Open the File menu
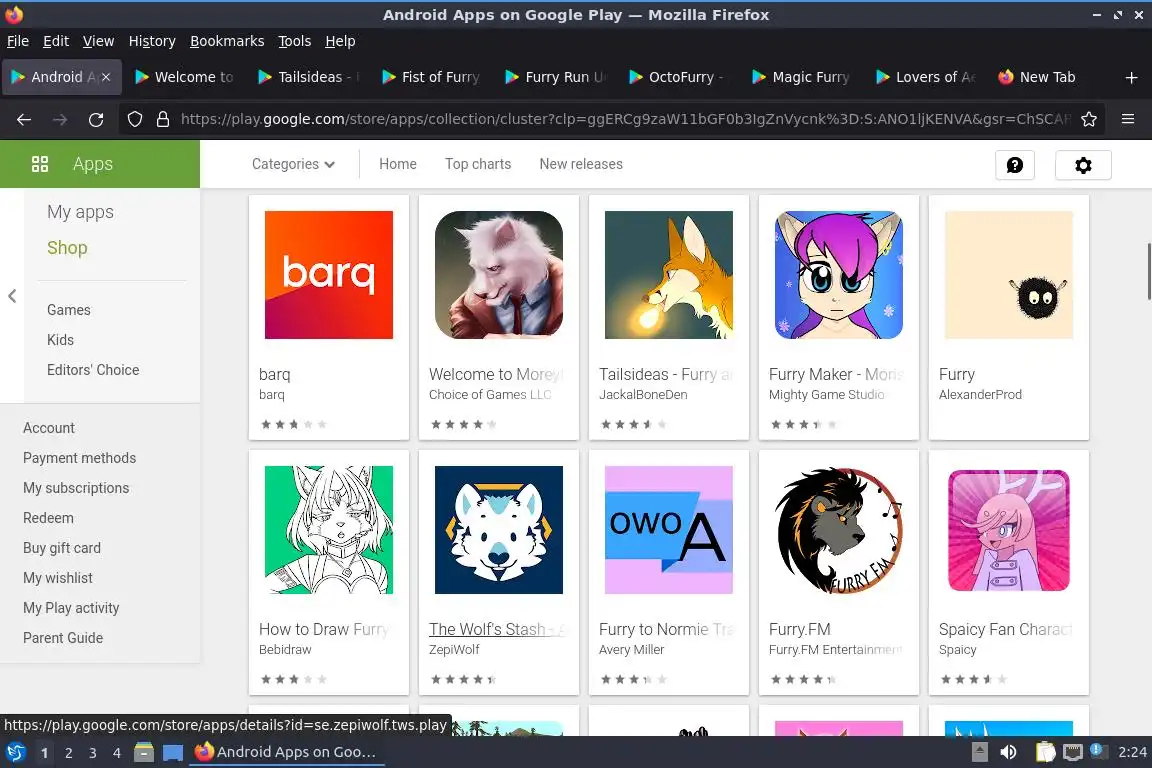 tap(18, 41)
